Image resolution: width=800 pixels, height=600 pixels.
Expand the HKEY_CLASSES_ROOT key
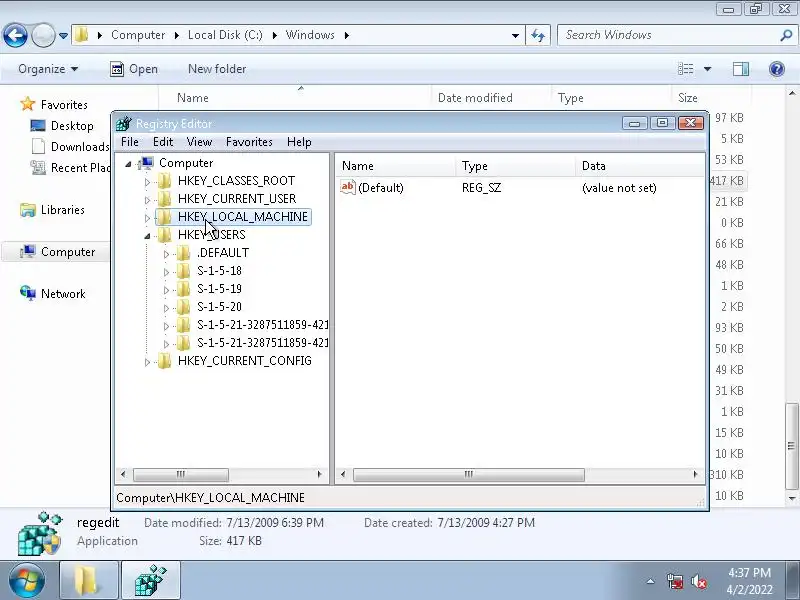pos(147,182)
